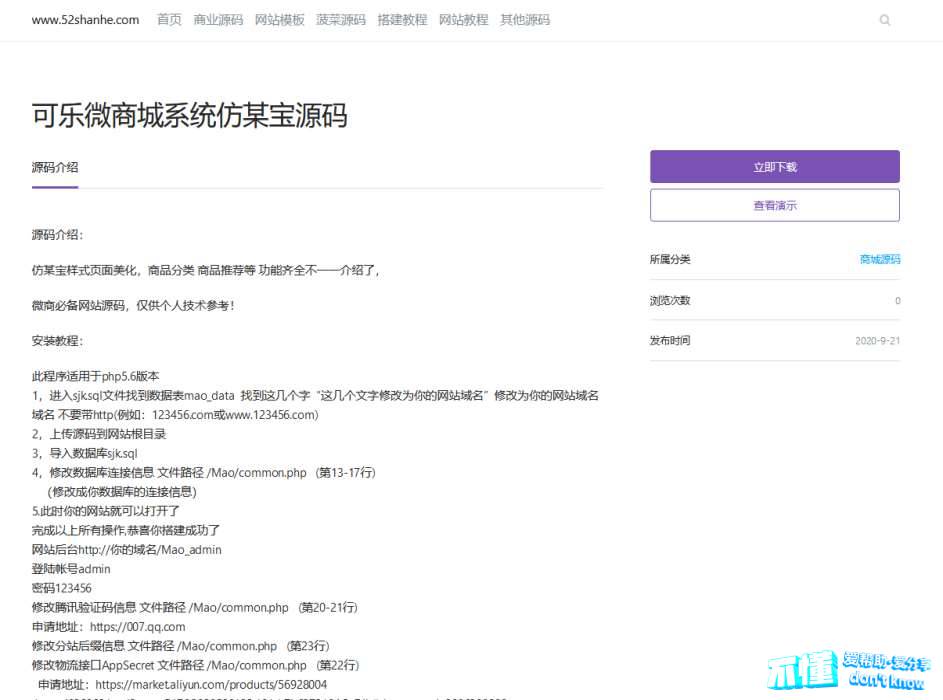Open the 商城源码 category link
Viewport: 943px width, 700px height.
879,259
